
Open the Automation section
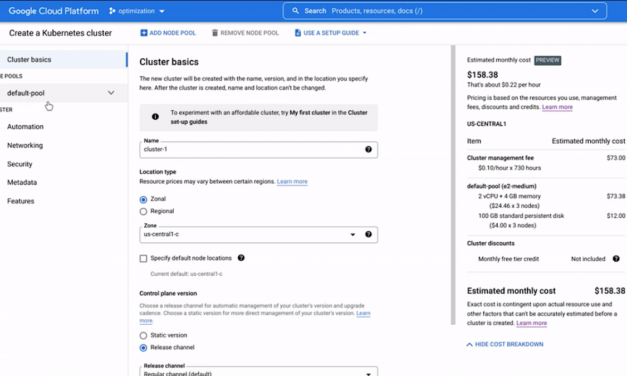click(25, 126)
